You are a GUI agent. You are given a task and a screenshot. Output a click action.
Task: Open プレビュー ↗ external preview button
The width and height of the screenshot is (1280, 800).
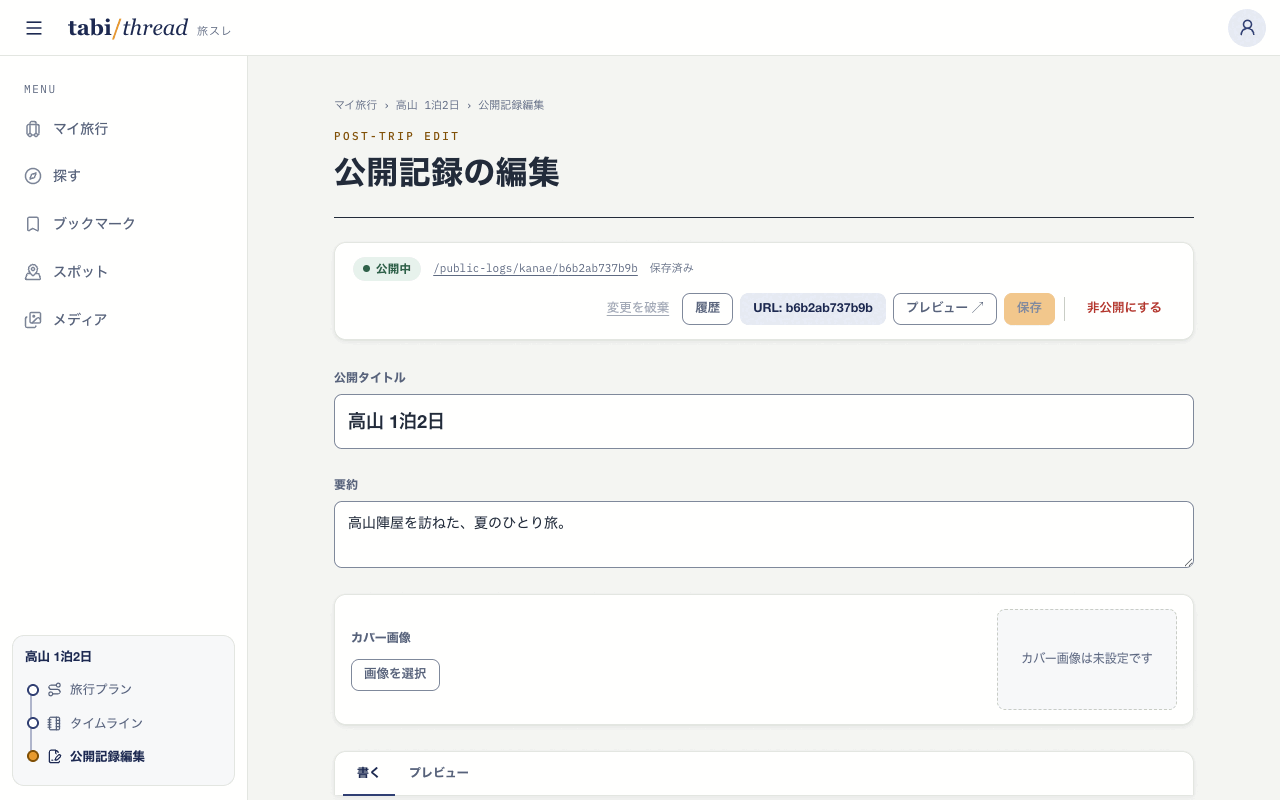point(945,308)
